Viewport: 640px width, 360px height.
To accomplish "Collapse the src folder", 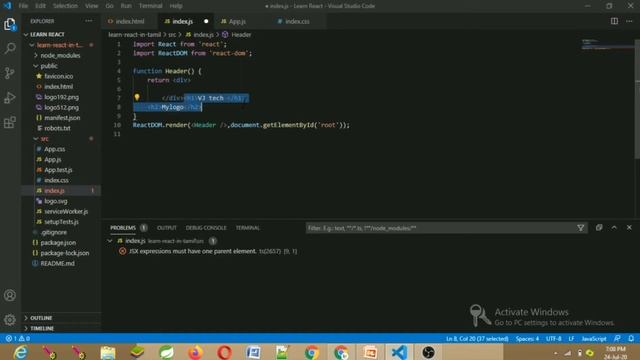I will coord(44,139).
